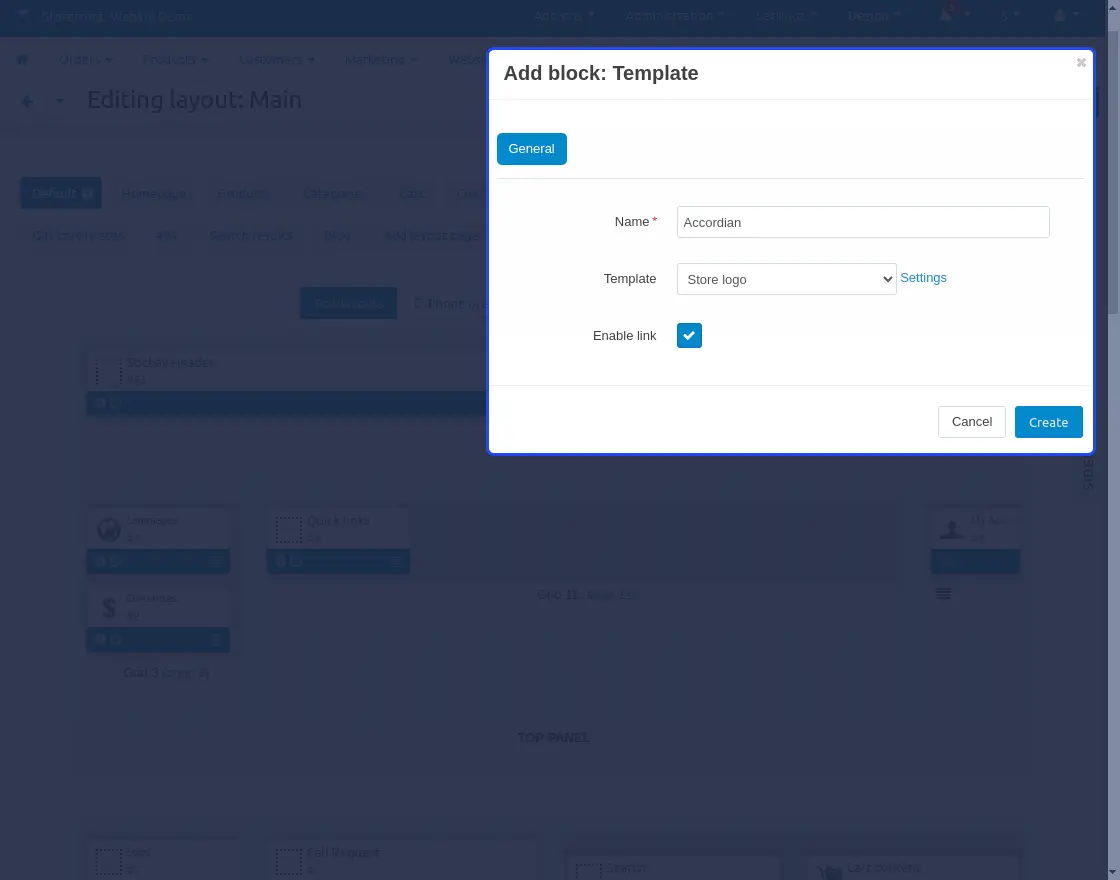The height and width of the screenshot is (880, 1120).
Task: Open the Grid 11 hamburger menu icon
Action: tap(943, 594)
